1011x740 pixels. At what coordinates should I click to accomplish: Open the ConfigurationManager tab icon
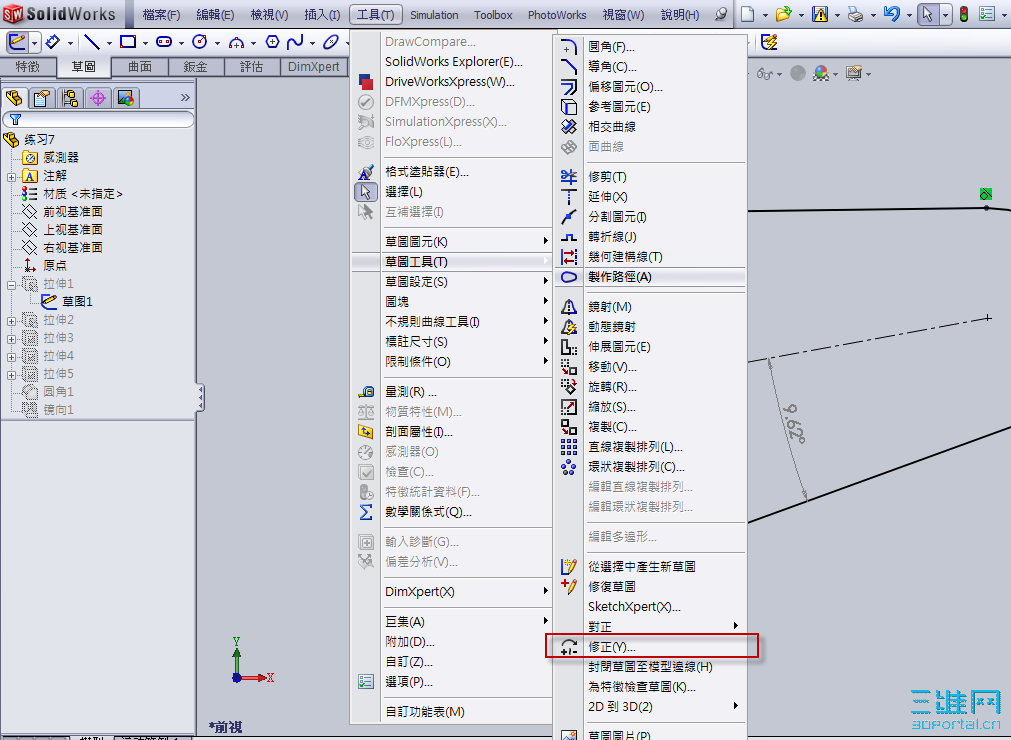pyautogui.click(x=70, y=98)
